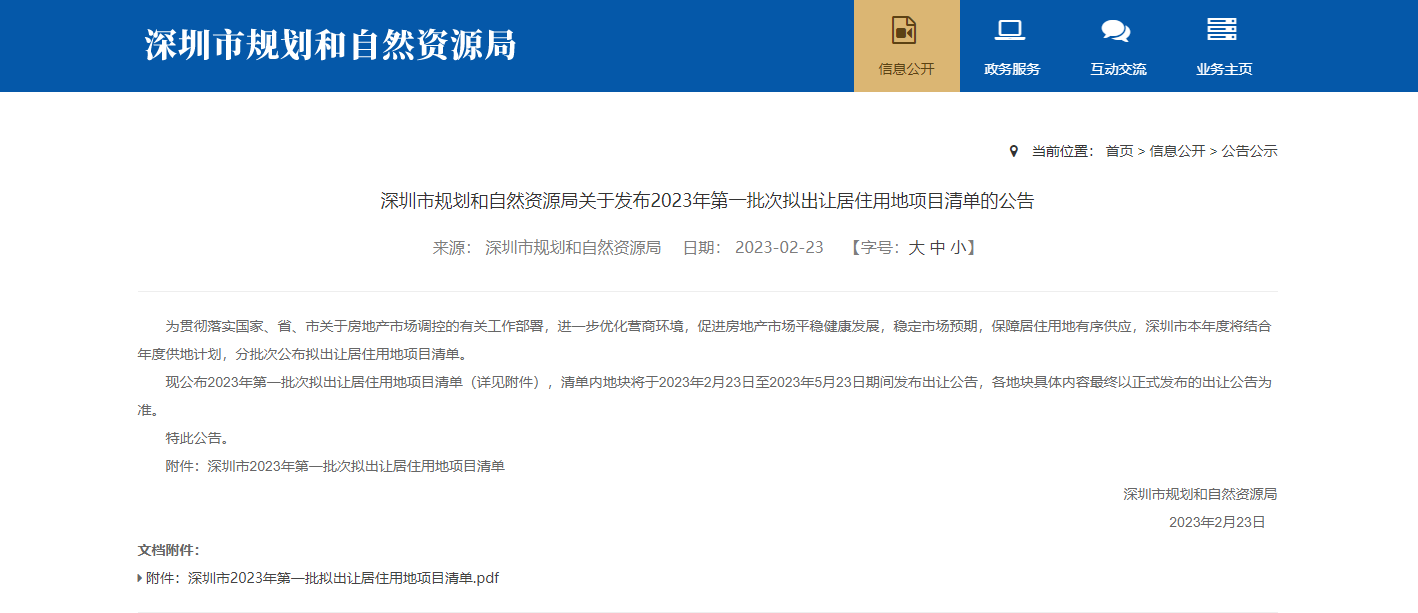Click the 深圳市规划和自然资源局 site logo
The image size is (1418, 613).
331,45
